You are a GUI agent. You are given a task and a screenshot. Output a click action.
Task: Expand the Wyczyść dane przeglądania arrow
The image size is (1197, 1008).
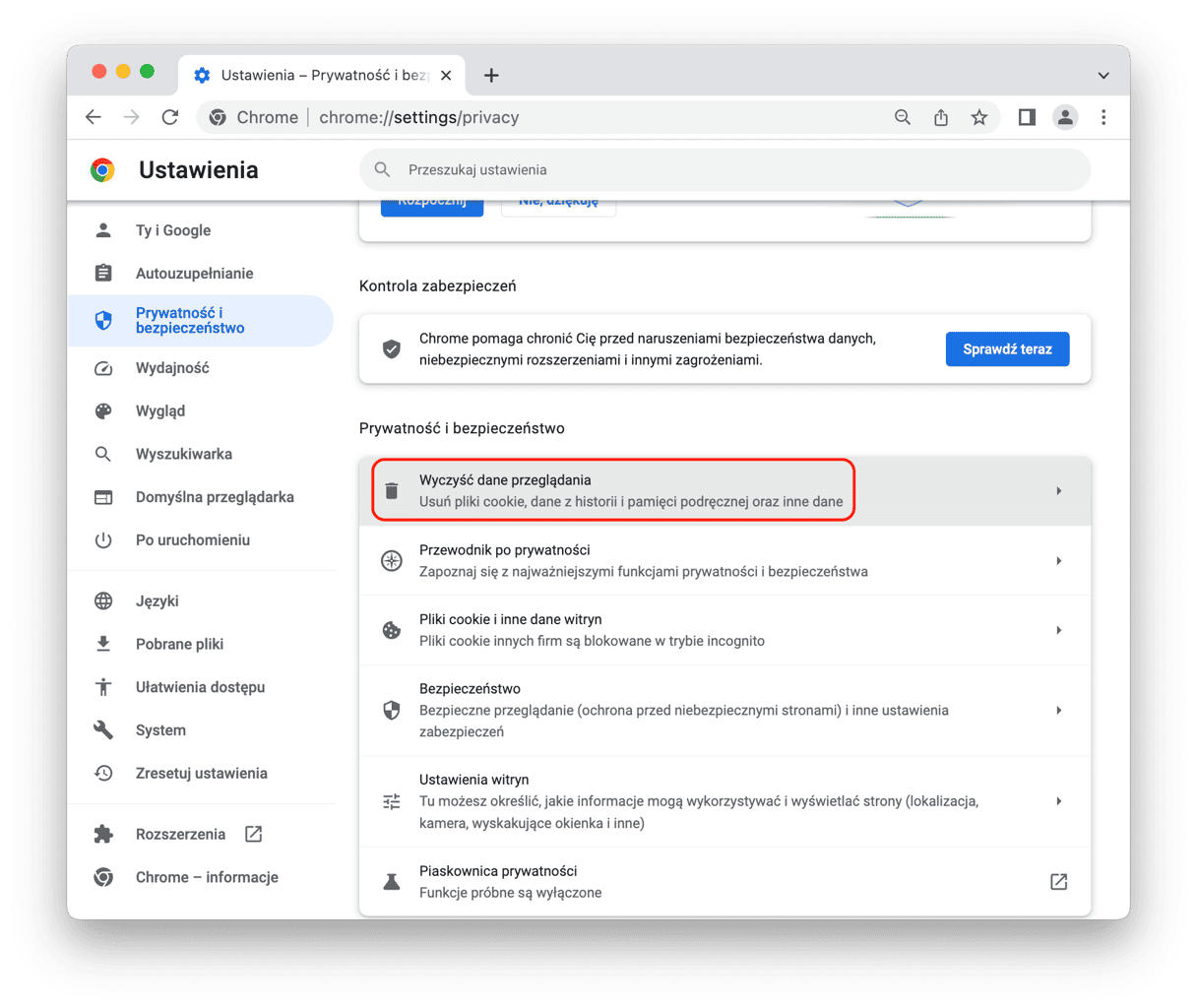1058,490
